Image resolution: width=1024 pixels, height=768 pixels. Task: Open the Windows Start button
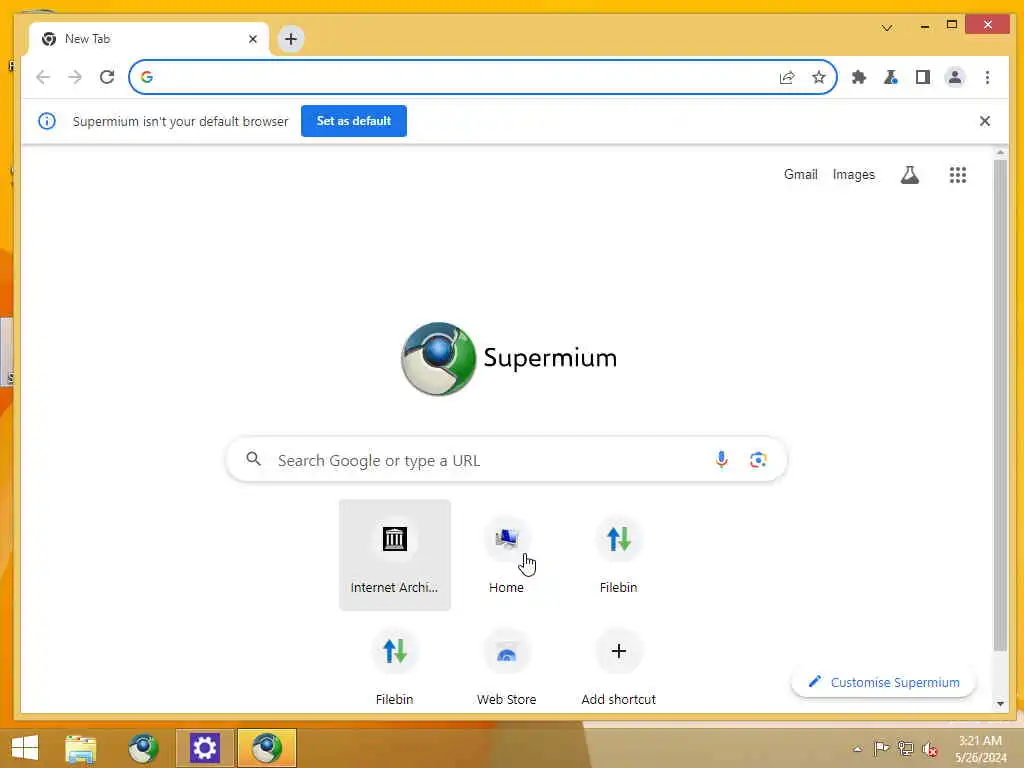coord(25,748)
